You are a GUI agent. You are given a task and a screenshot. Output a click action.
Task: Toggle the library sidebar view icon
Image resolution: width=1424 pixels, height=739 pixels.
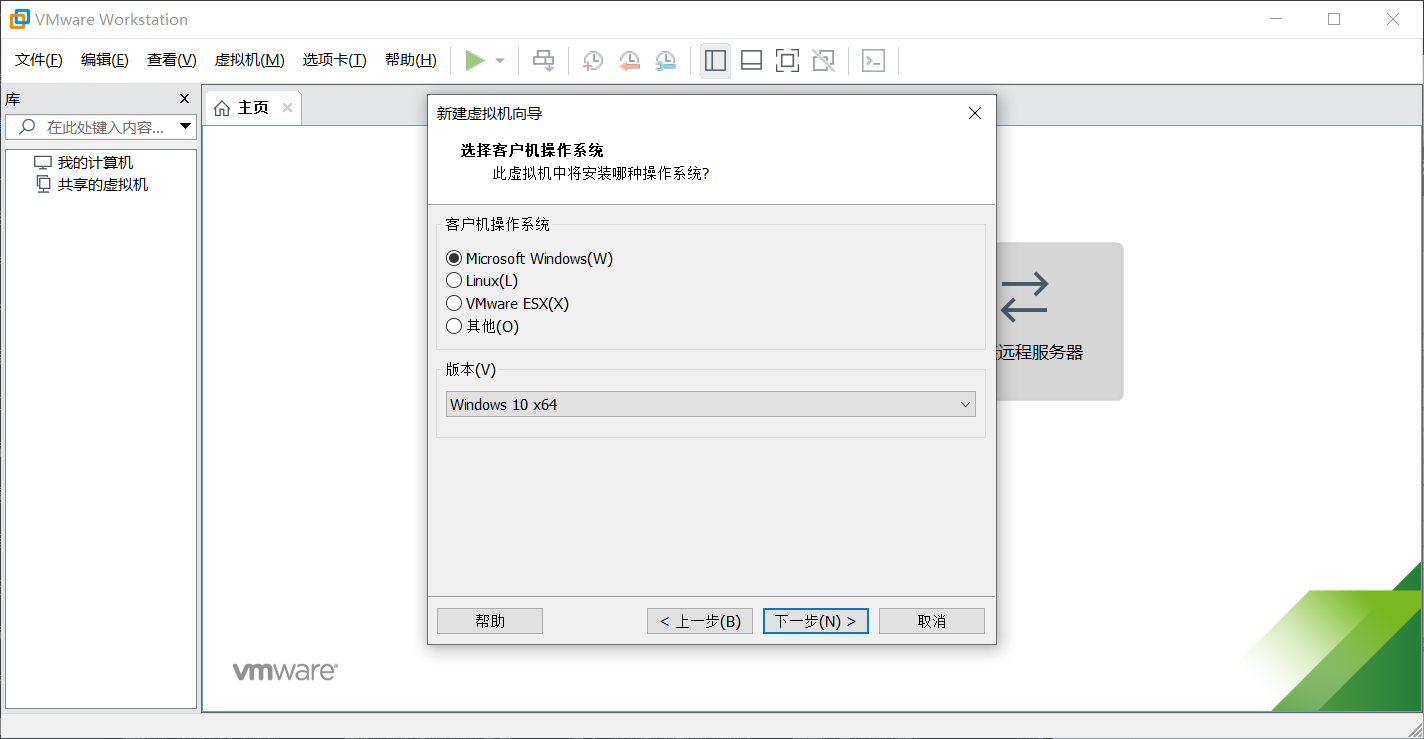pyautogui.click(x=715, y=61)
